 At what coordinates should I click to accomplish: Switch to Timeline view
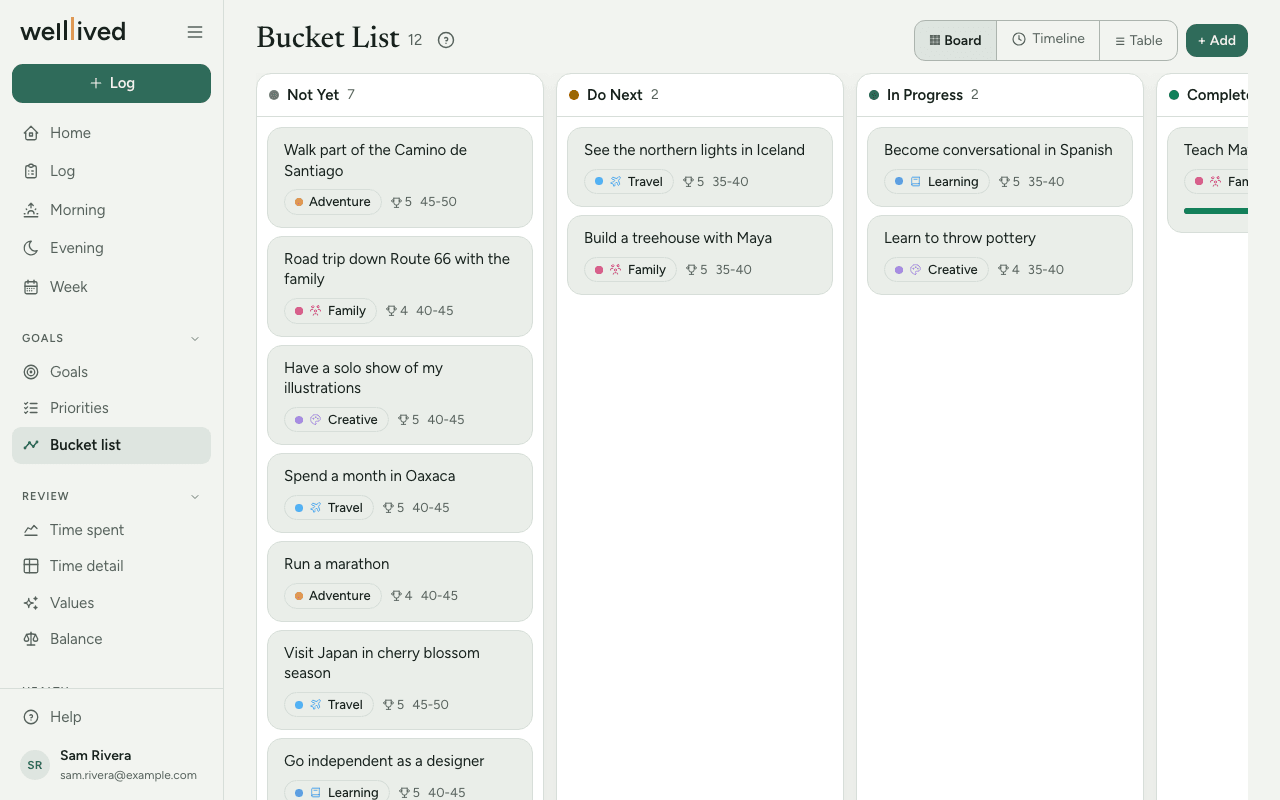(x=1048, y=40)
